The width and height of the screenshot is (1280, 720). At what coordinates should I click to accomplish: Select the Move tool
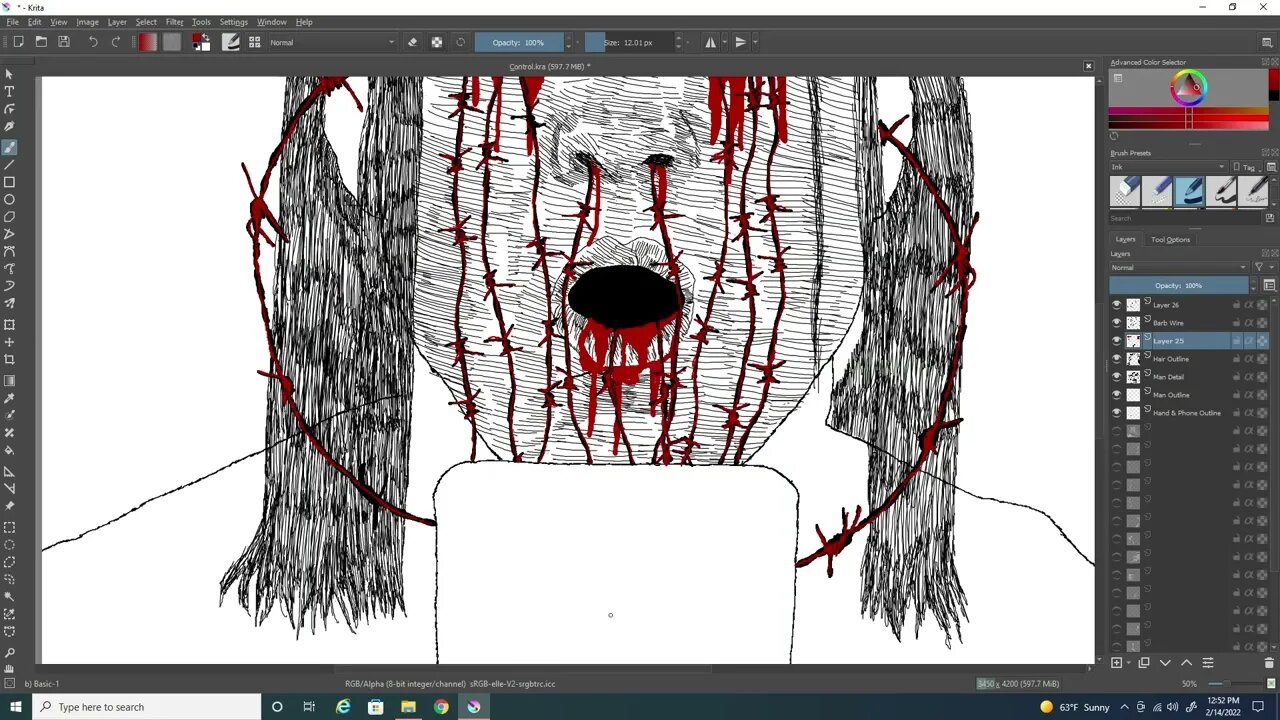pos(9,342)
